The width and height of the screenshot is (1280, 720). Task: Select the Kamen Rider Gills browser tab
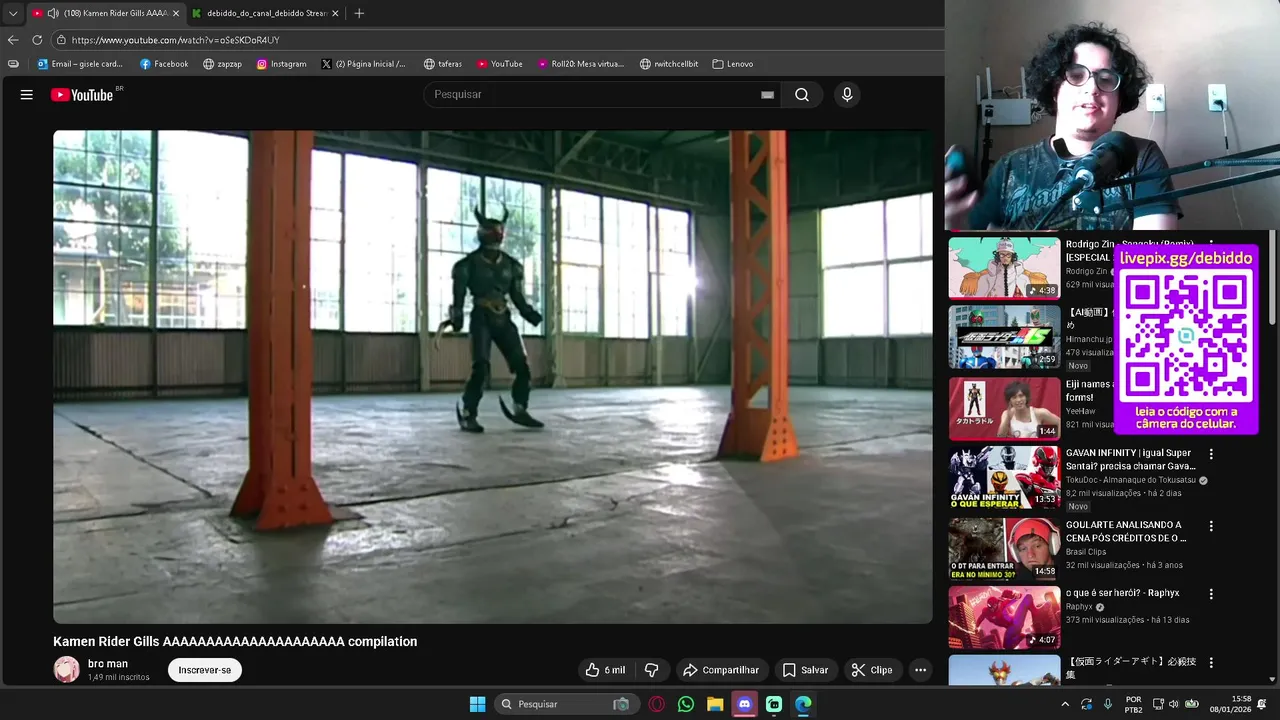coord(106,13)
